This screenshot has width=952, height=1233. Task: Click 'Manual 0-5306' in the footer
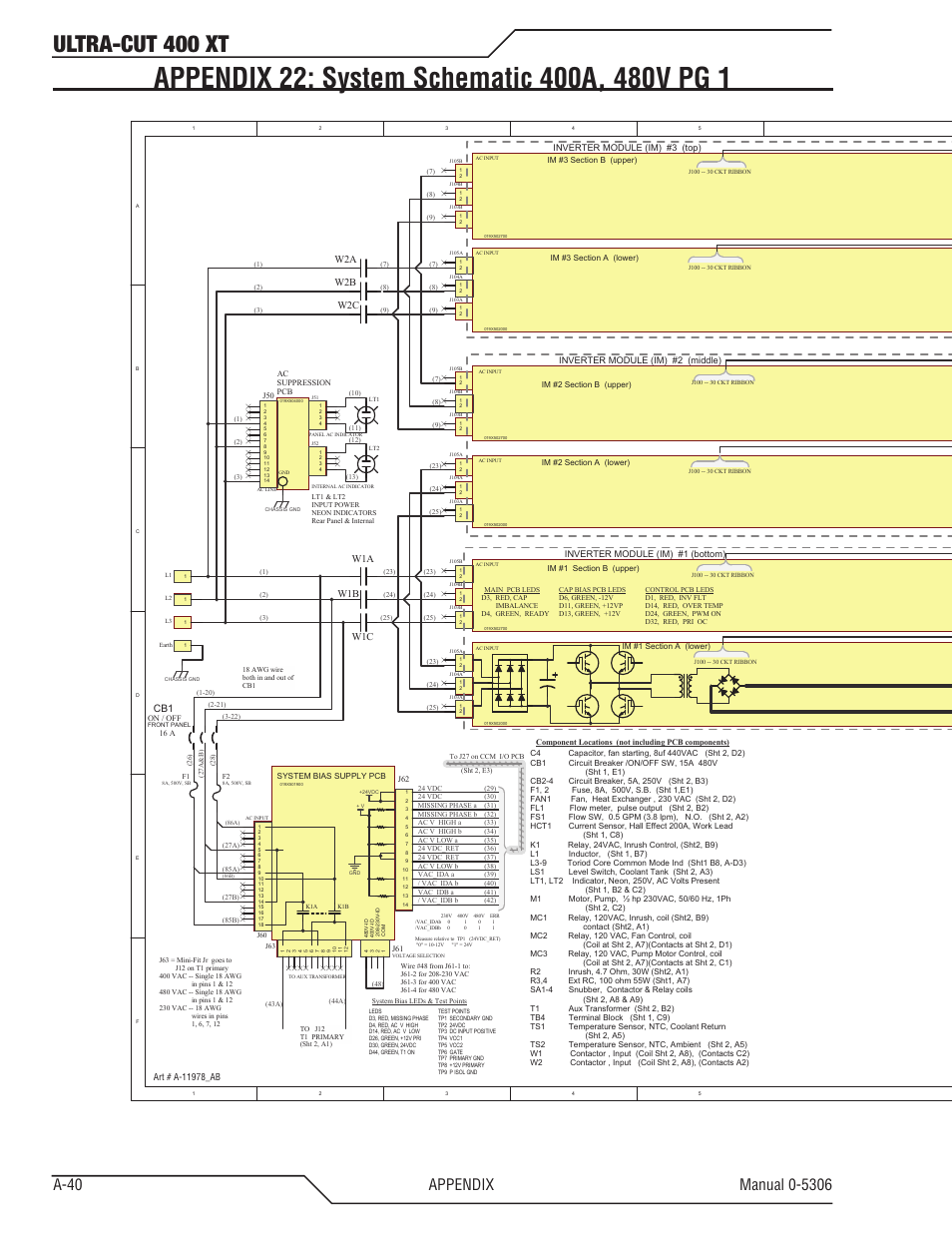(785, 1184)
